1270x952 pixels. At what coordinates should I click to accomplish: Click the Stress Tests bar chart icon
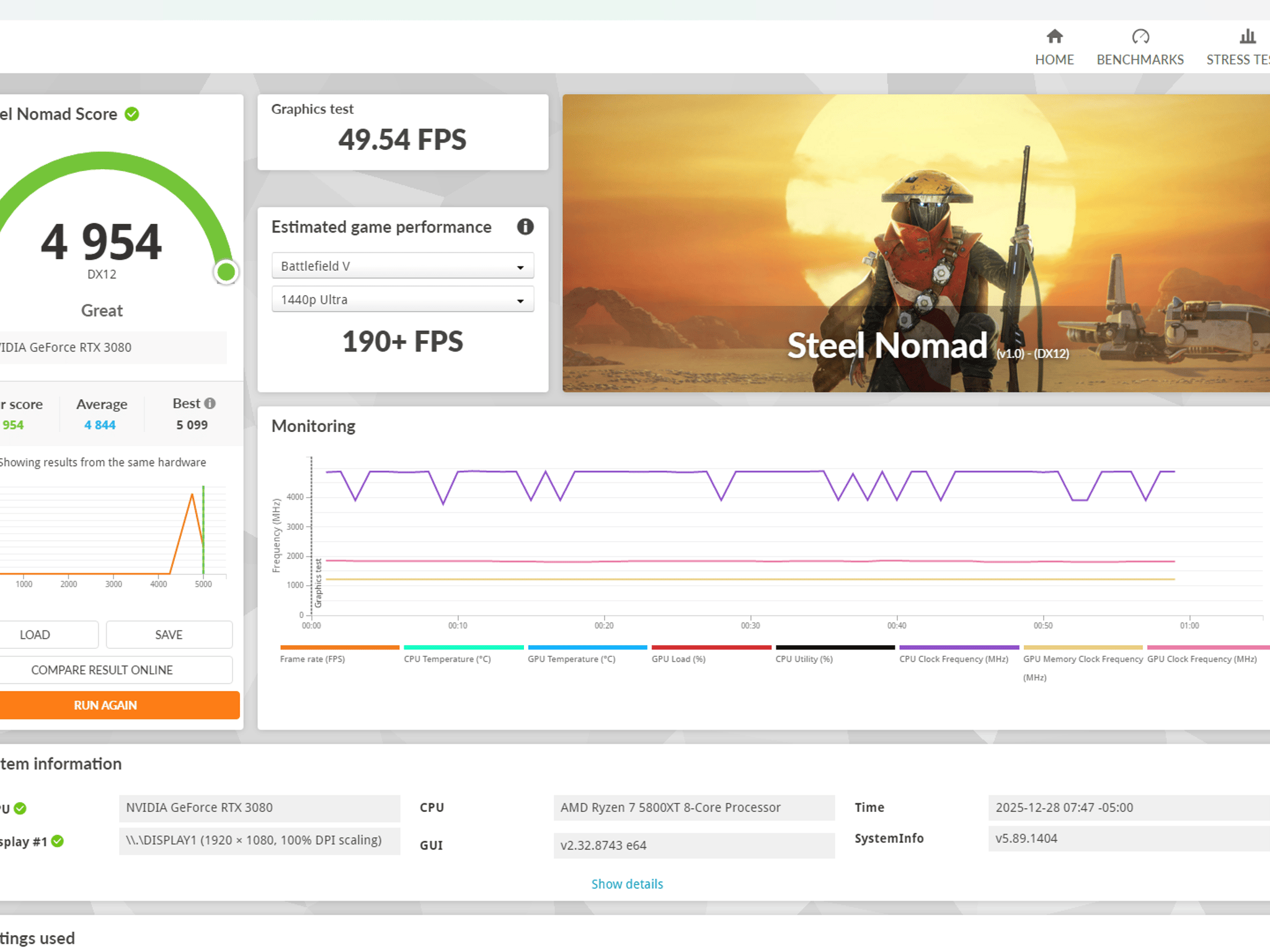point(1247,37)
